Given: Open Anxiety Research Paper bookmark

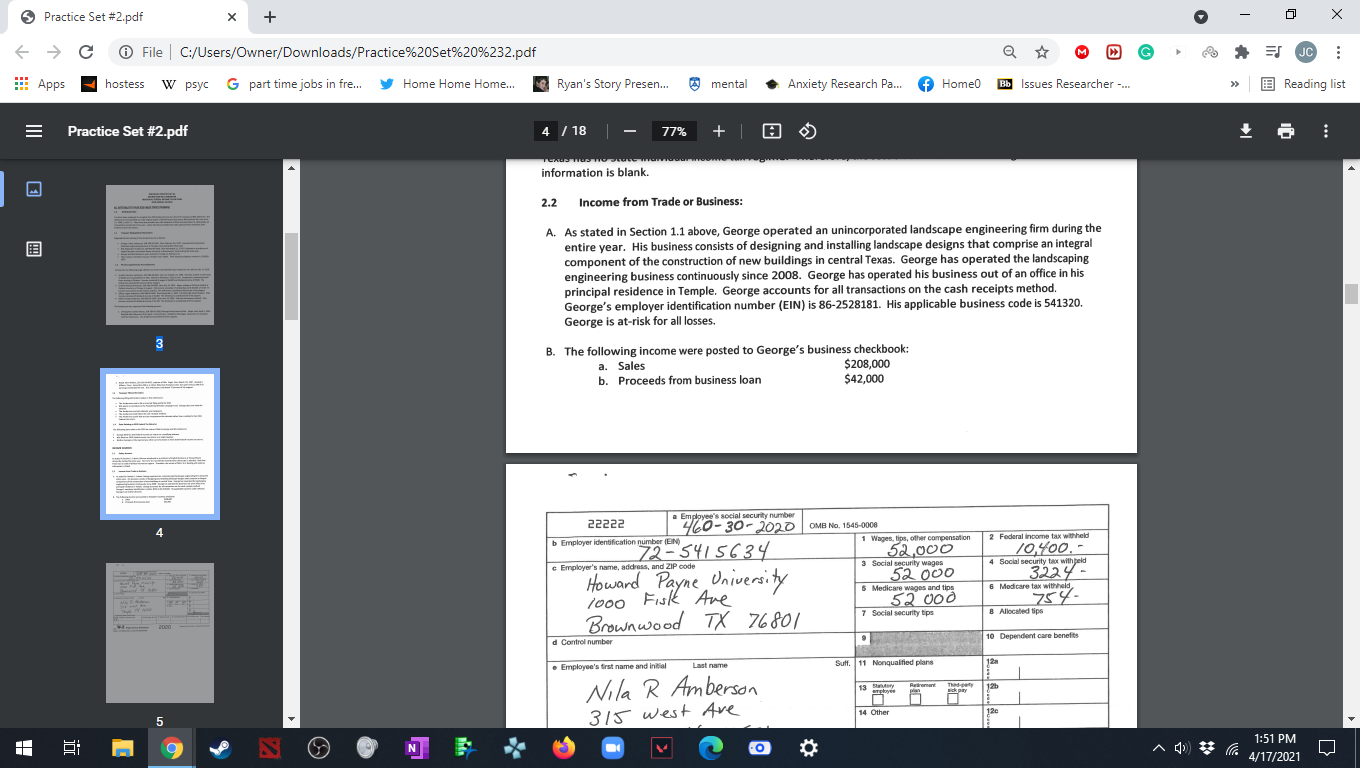Looking at the screenshot, I should (x=833, y=84).
